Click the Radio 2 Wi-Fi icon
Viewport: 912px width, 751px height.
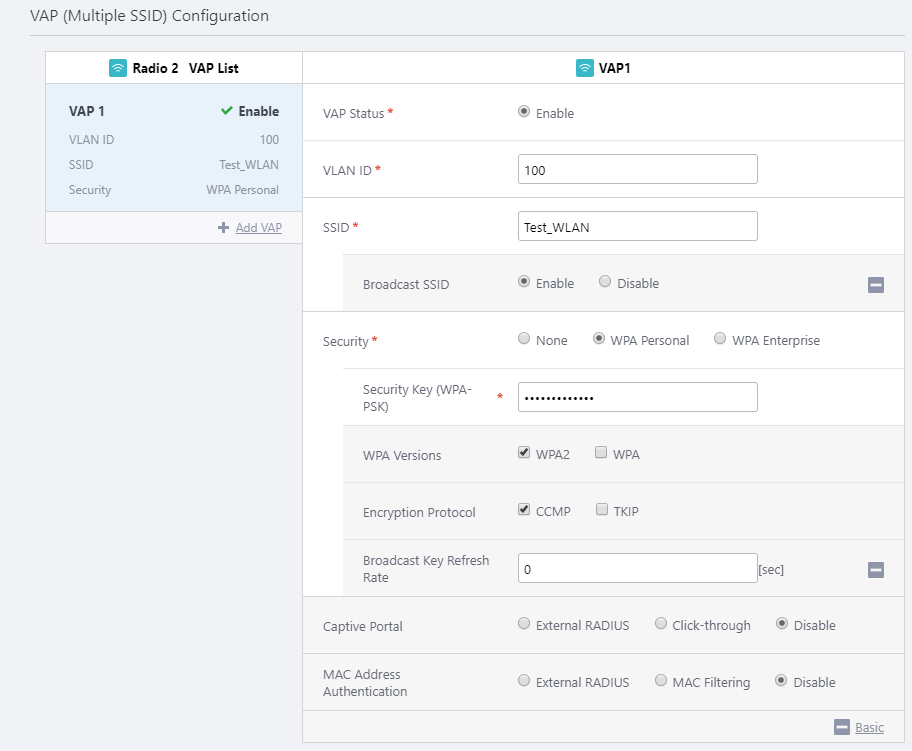click(x=118, y=68)
